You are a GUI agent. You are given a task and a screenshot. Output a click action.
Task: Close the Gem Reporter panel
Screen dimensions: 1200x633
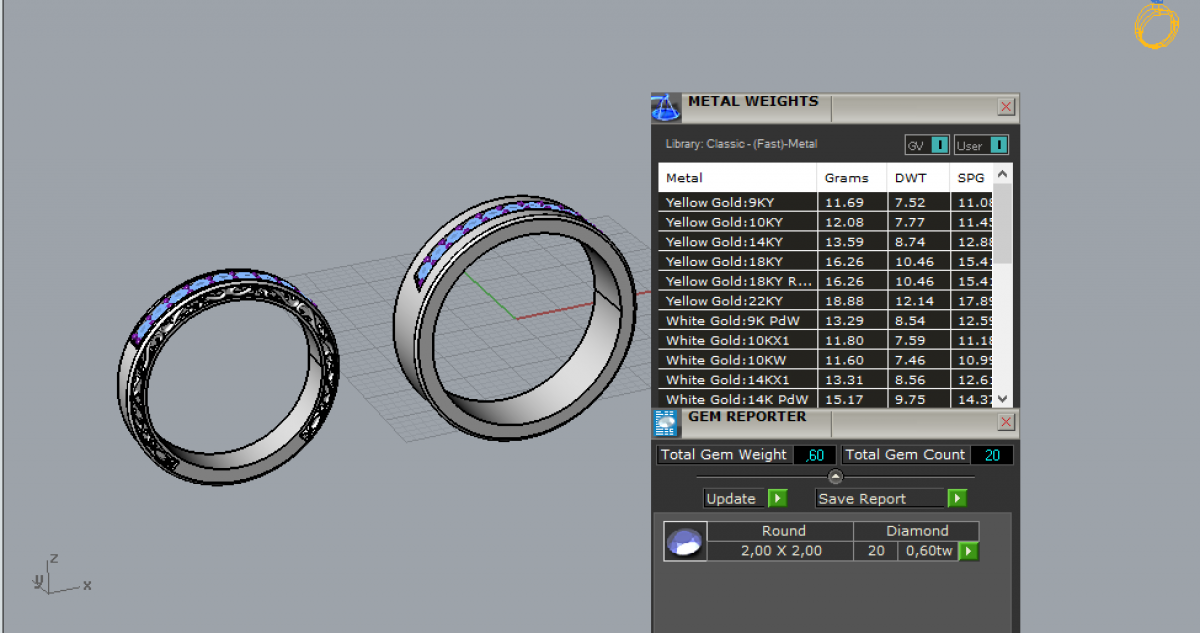click(x=1006, y=422)
